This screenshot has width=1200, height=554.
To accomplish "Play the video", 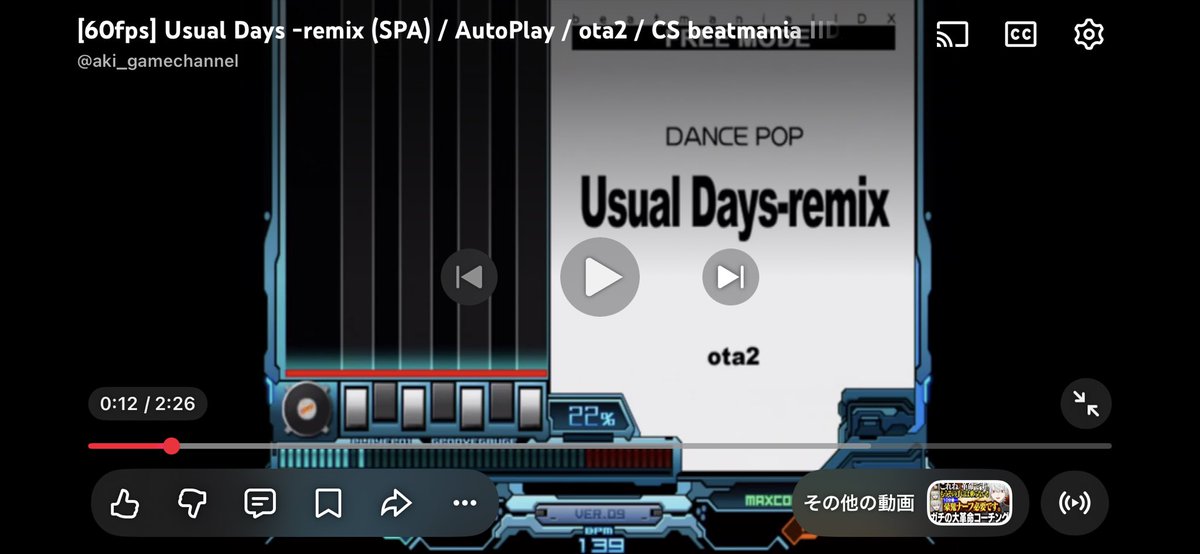I will tap(599, 277).
